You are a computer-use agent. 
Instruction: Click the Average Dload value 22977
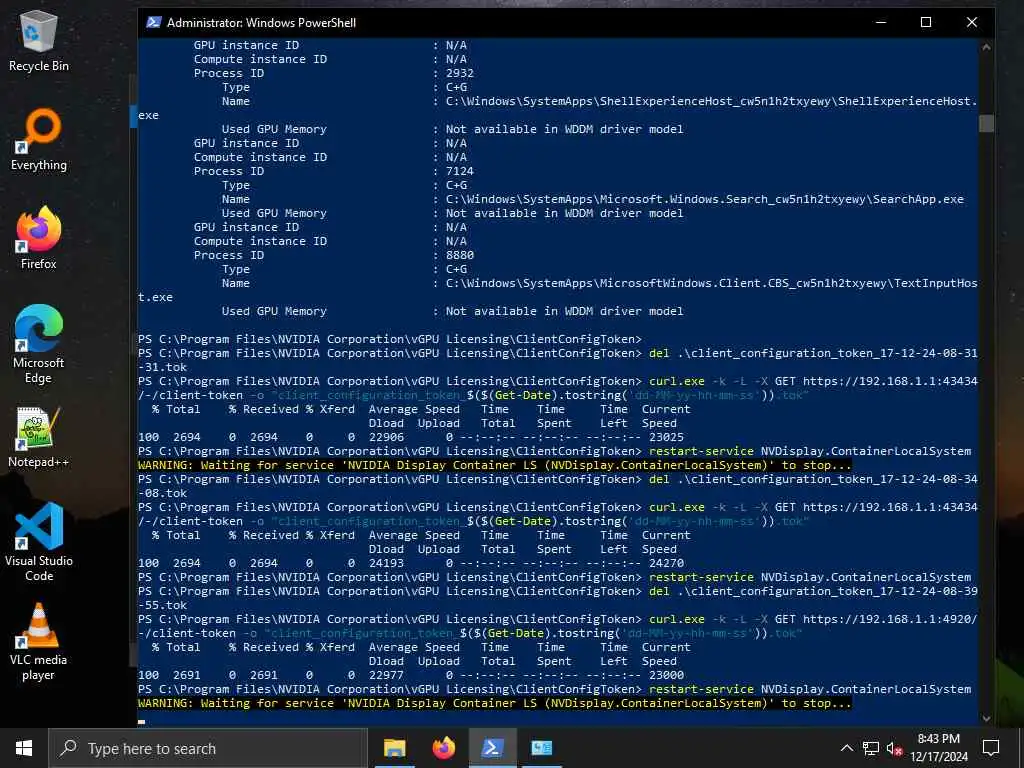tap(386, 675)
